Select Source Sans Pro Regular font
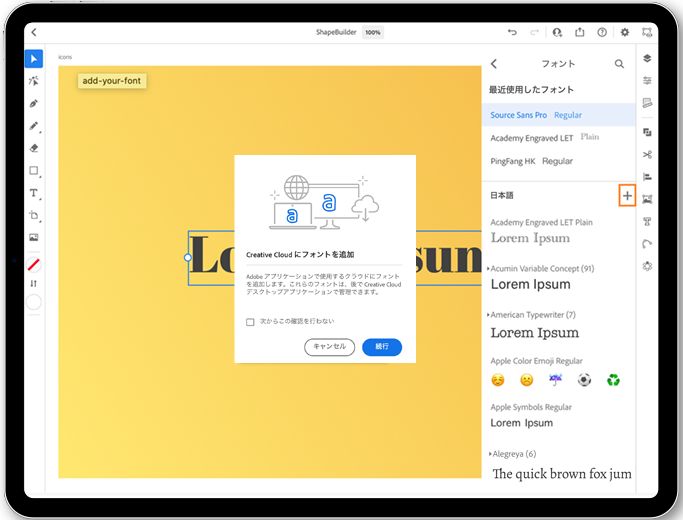Viewport: 683px width, 520px height. (x=559, y=115)
